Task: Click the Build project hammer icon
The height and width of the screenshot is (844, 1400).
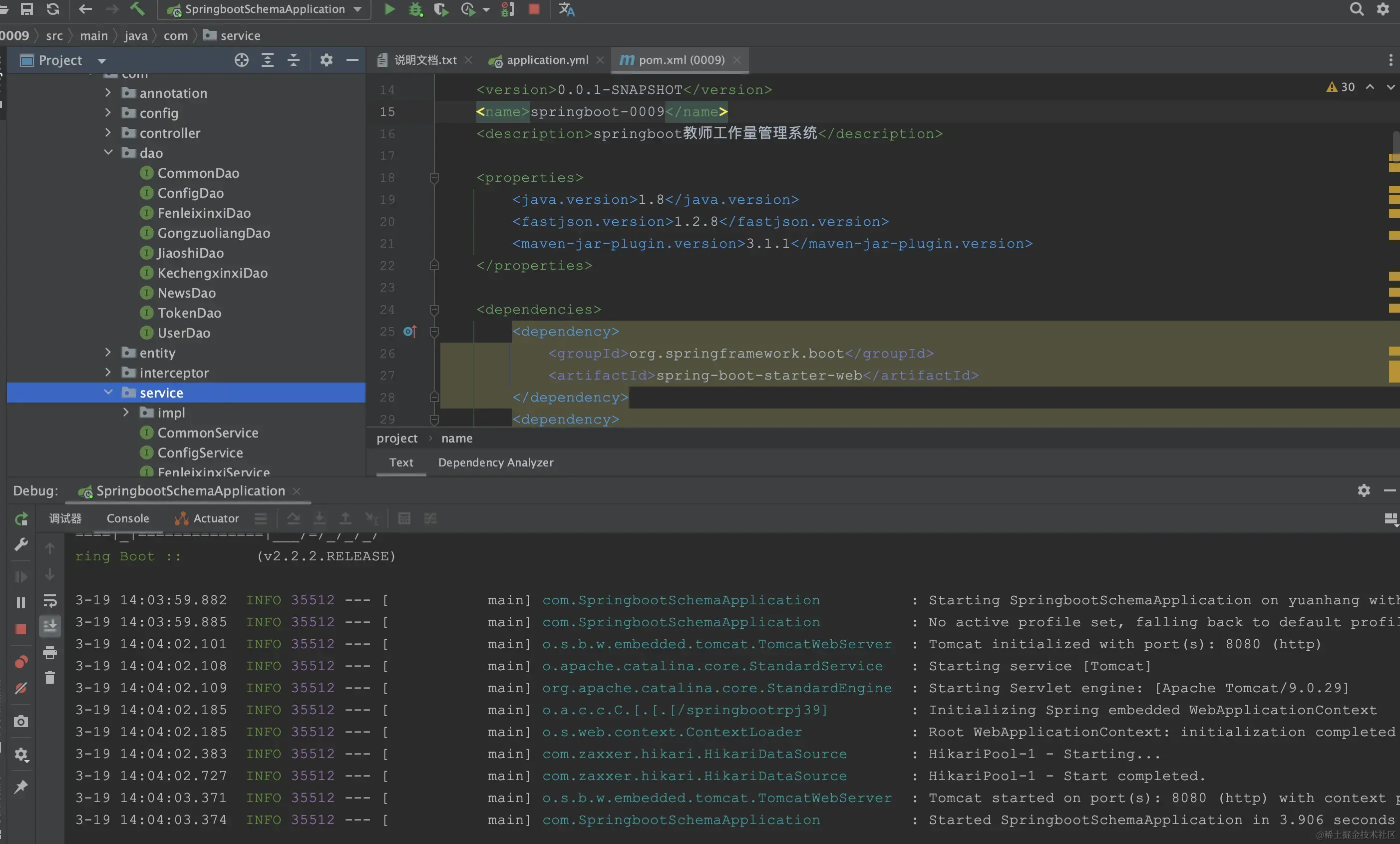Action: click(x=137, y=9)
